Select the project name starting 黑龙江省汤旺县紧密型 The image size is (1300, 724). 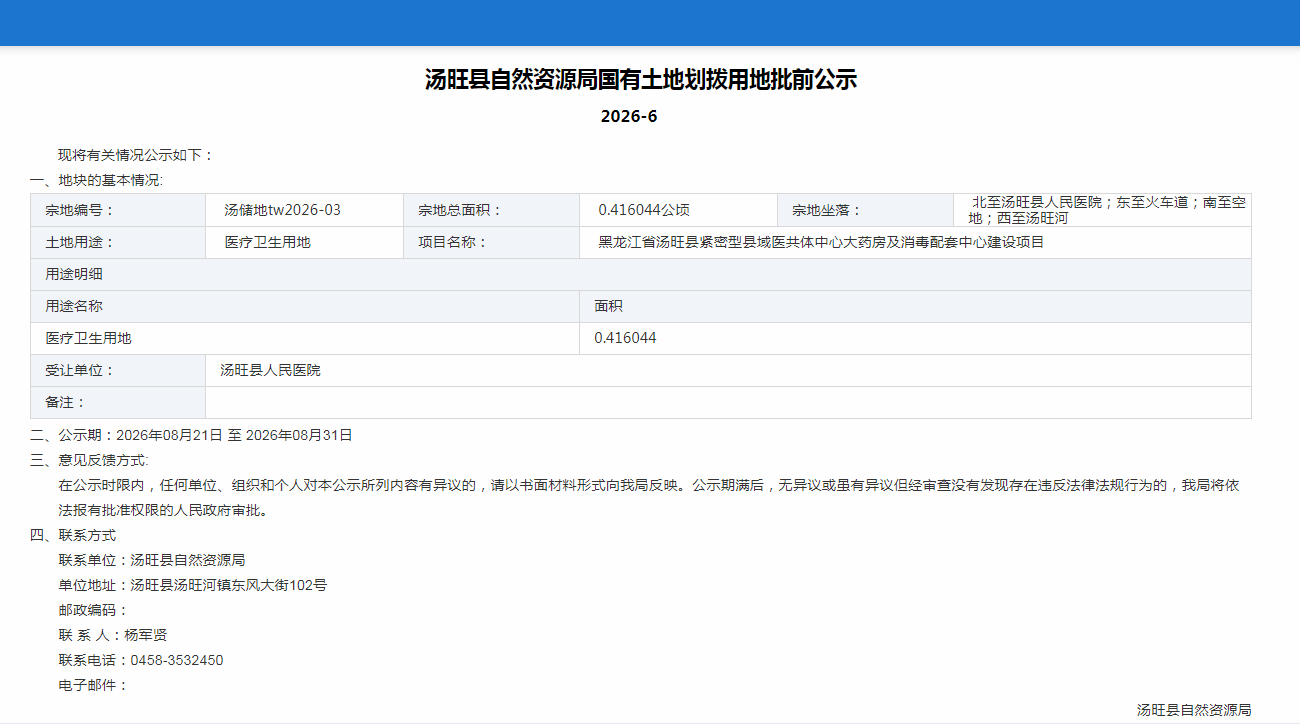click(x=821, y=242)
